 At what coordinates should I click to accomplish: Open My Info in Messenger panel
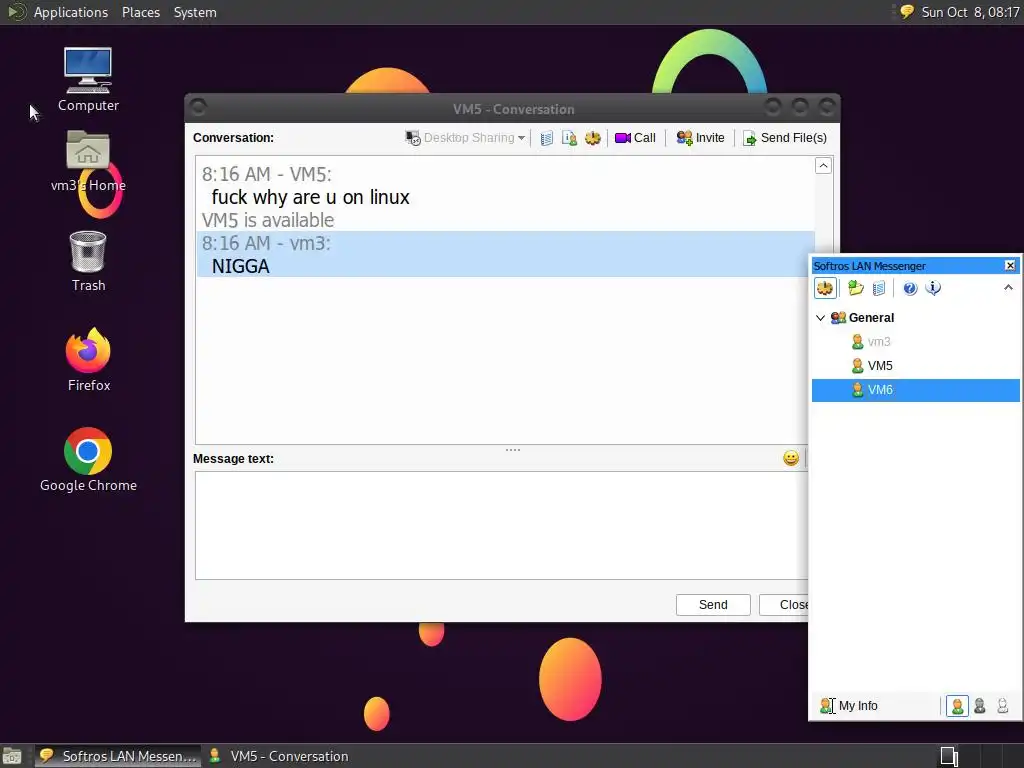point(849,706)
